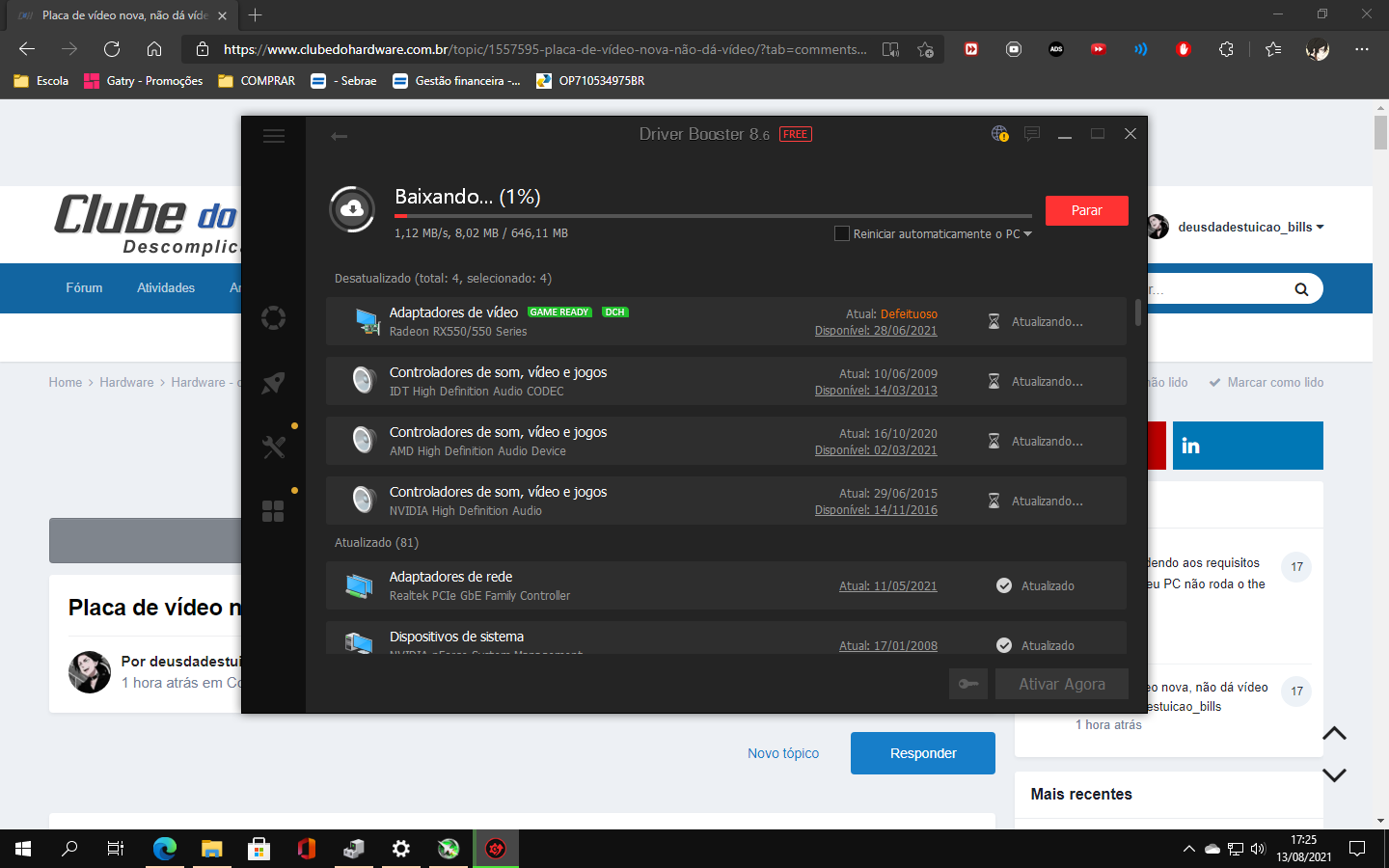Click the IDT High Definition Audio speaker icon
The height and width of the screenshot is (868, 1389).
364,381
